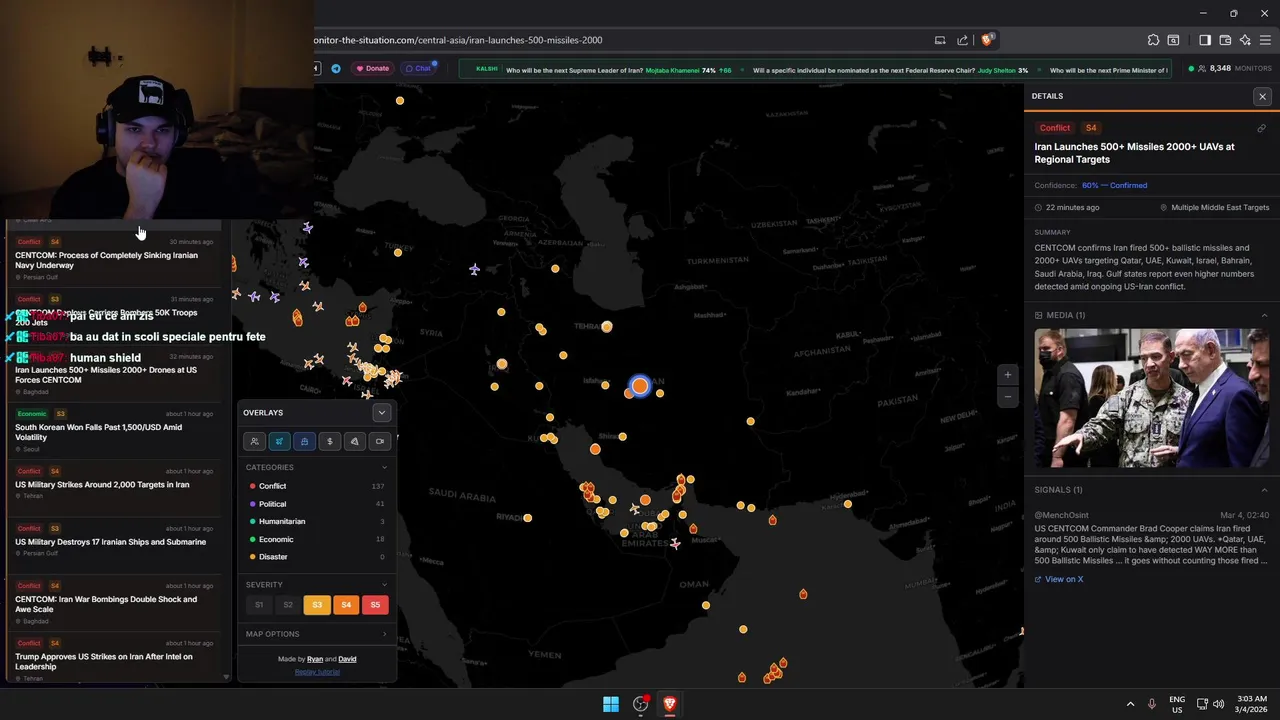Image resolution: width=1280 pixels, height=720 pixels.
Task: Toggle the pizza slice overlay icon
Action: (354, 441)
